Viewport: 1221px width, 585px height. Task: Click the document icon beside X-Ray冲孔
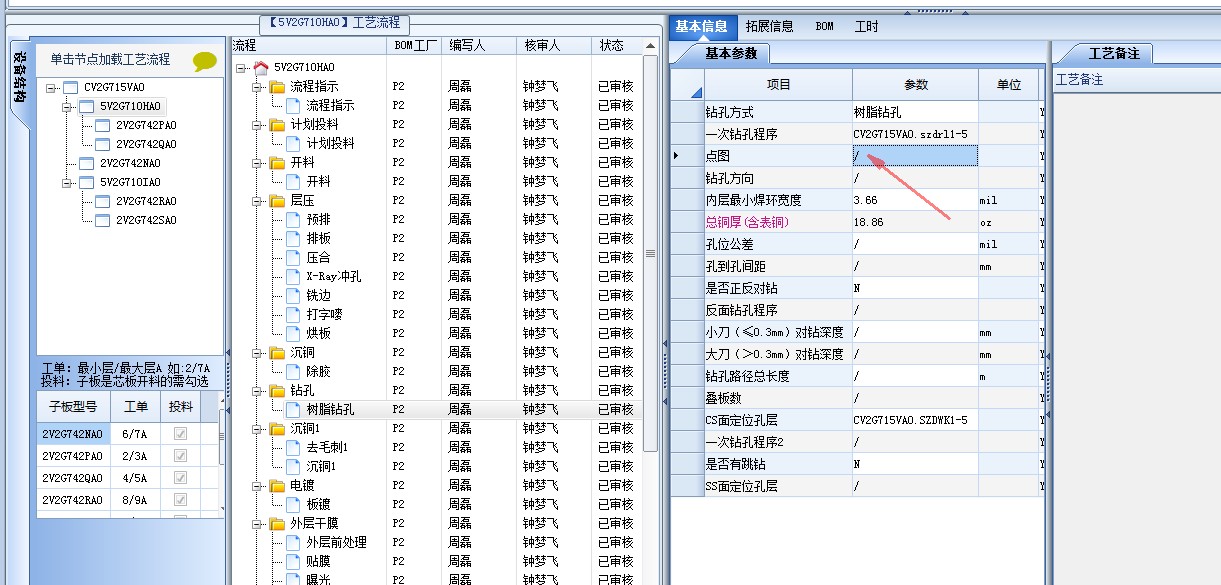pyautogui.click(x=293, y=276)
